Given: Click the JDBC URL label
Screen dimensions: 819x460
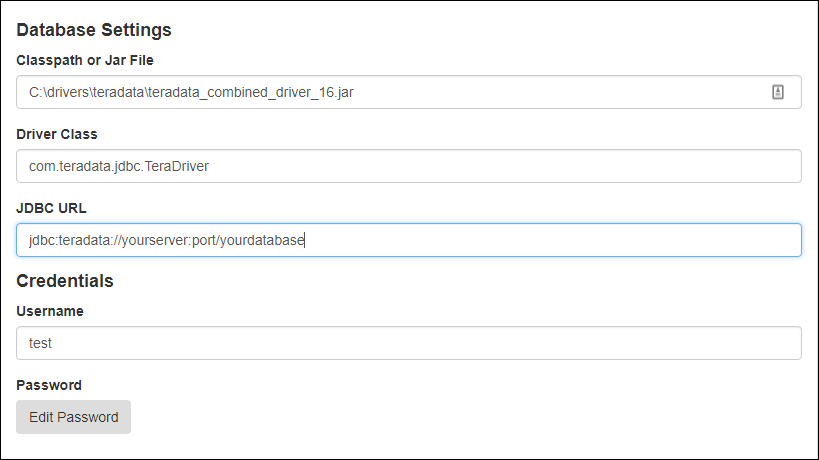Looking at the screenshot, I should click(x=51, y=208).
